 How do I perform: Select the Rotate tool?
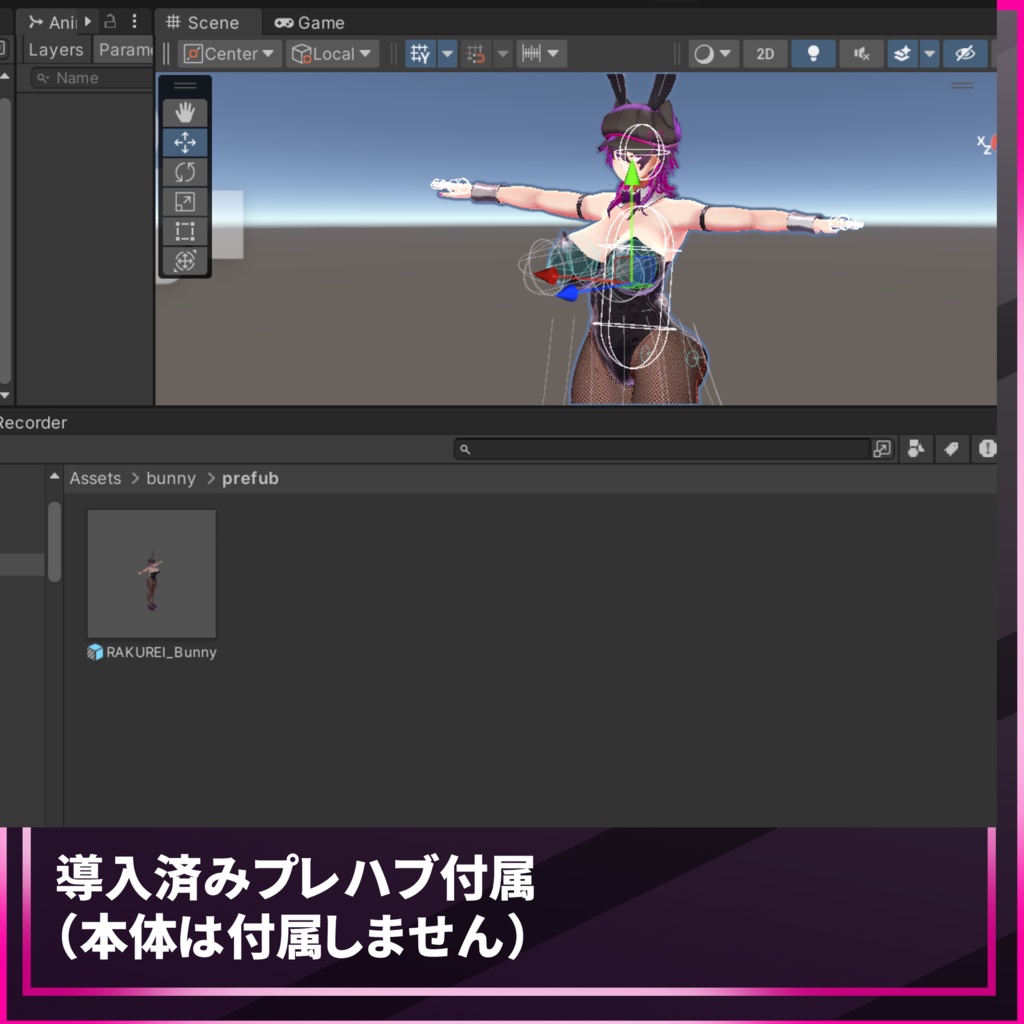[x=184, y=172]
